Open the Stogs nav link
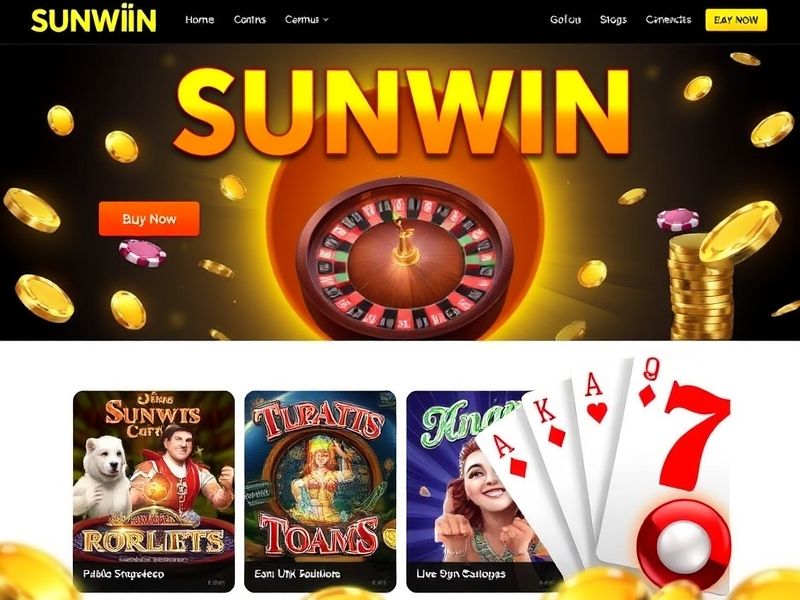800x600 pixels. [x=613, y=20]
